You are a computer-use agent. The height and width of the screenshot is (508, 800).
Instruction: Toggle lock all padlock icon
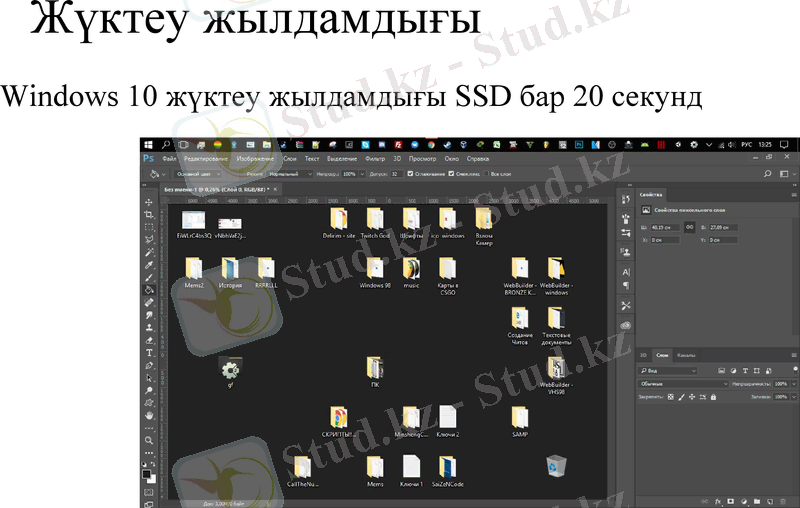(x=713, y=397)
